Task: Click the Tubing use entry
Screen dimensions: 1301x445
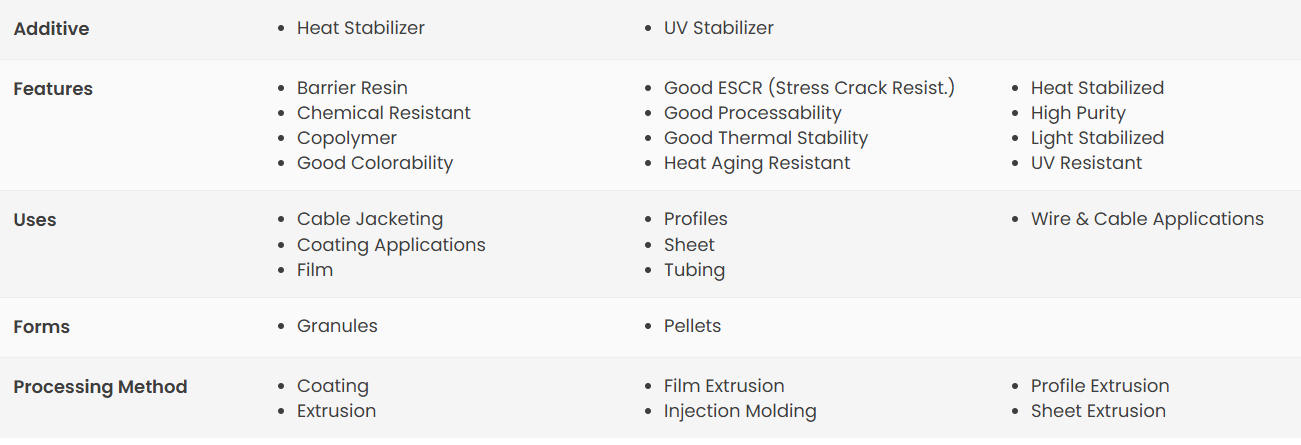Action: click(694, 270)
